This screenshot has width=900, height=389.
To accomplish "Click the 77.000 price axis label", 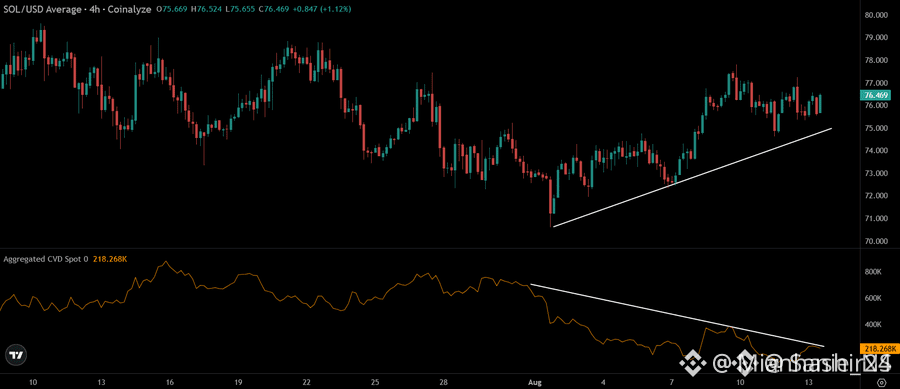I will (876, 83).
